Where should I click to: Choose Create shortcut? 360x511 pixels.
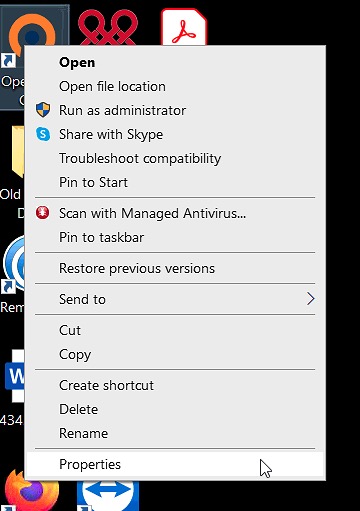coord(175,385)
